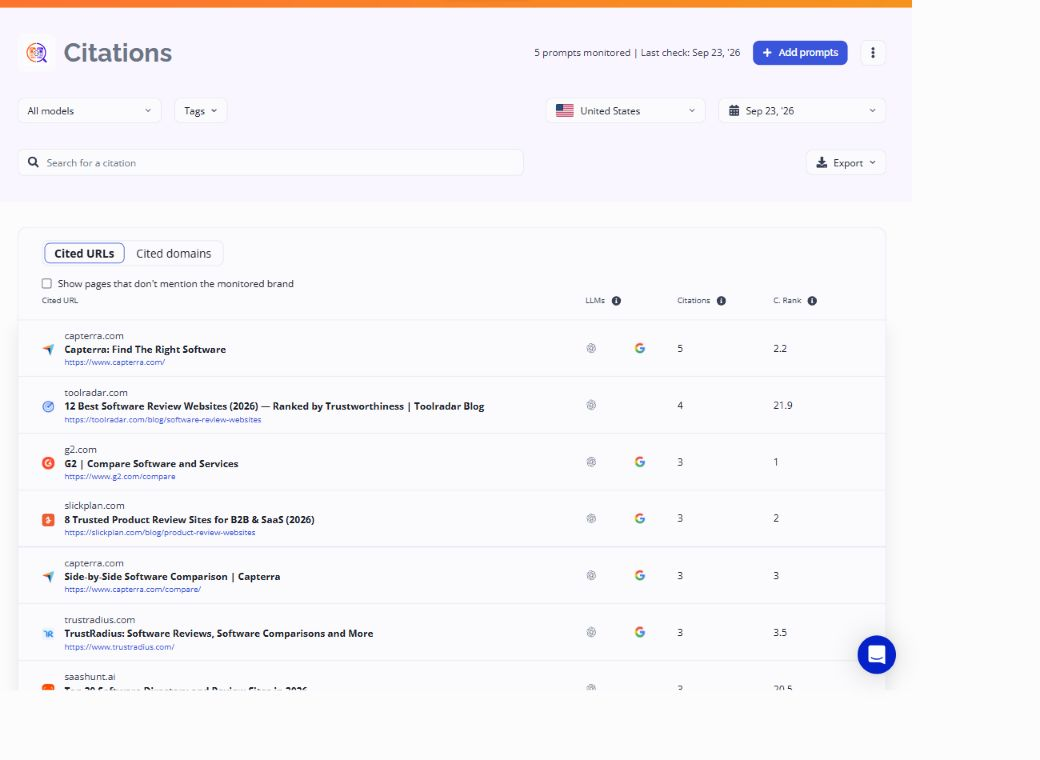The width and height of the screenshot is (1040, 760).
Task: Open the https://www.capterra.com/ link
Action: tap(115, 363)
